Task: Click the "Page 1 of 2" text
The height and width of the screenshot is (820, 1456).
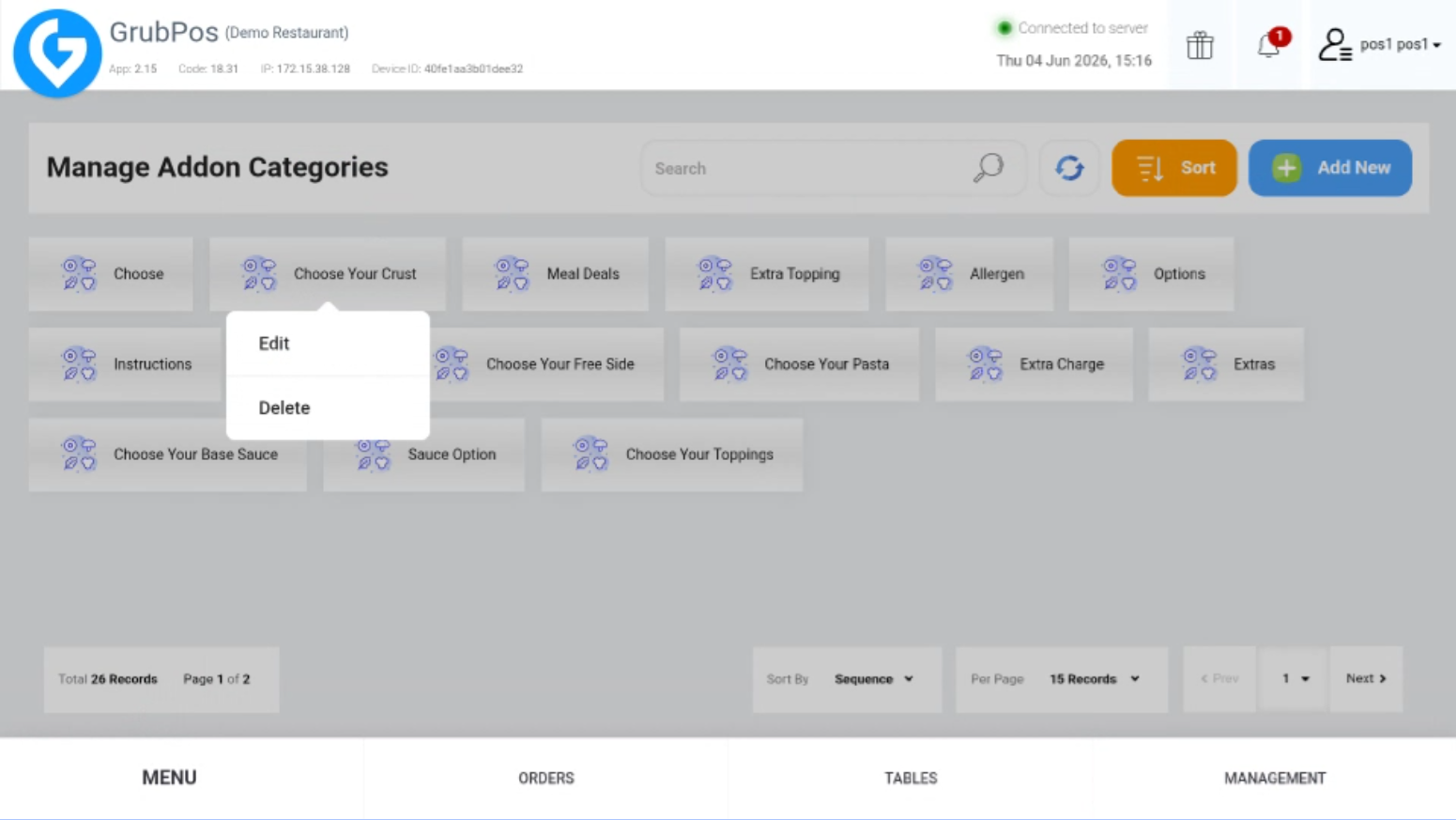Action: click(217, 679)
